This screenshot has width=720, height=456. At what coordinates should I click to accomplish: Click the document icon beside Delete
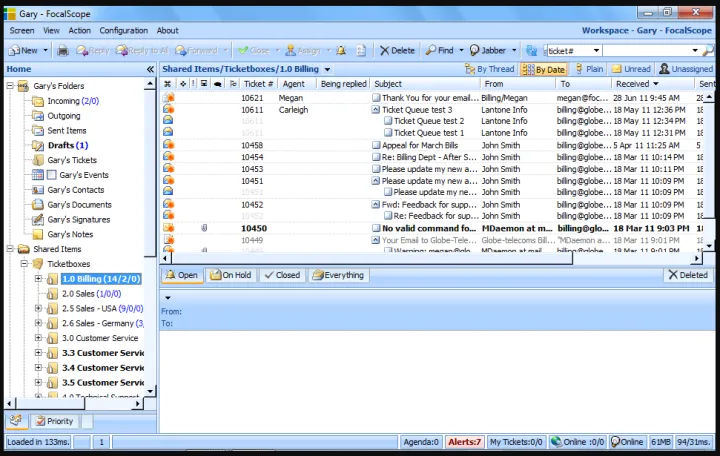(x=361, y=51)
